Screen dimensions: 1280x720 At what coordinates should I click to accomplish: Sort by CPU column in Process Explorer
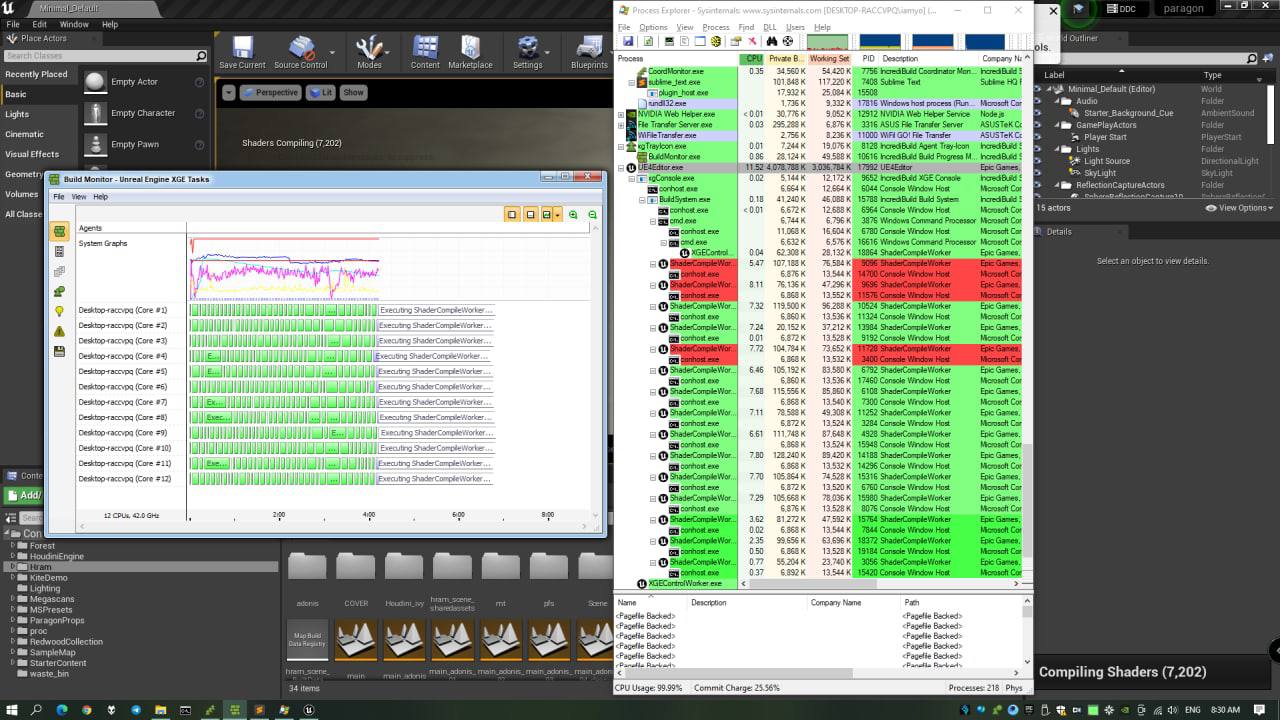pyautogui.click(x=754, y=59)
